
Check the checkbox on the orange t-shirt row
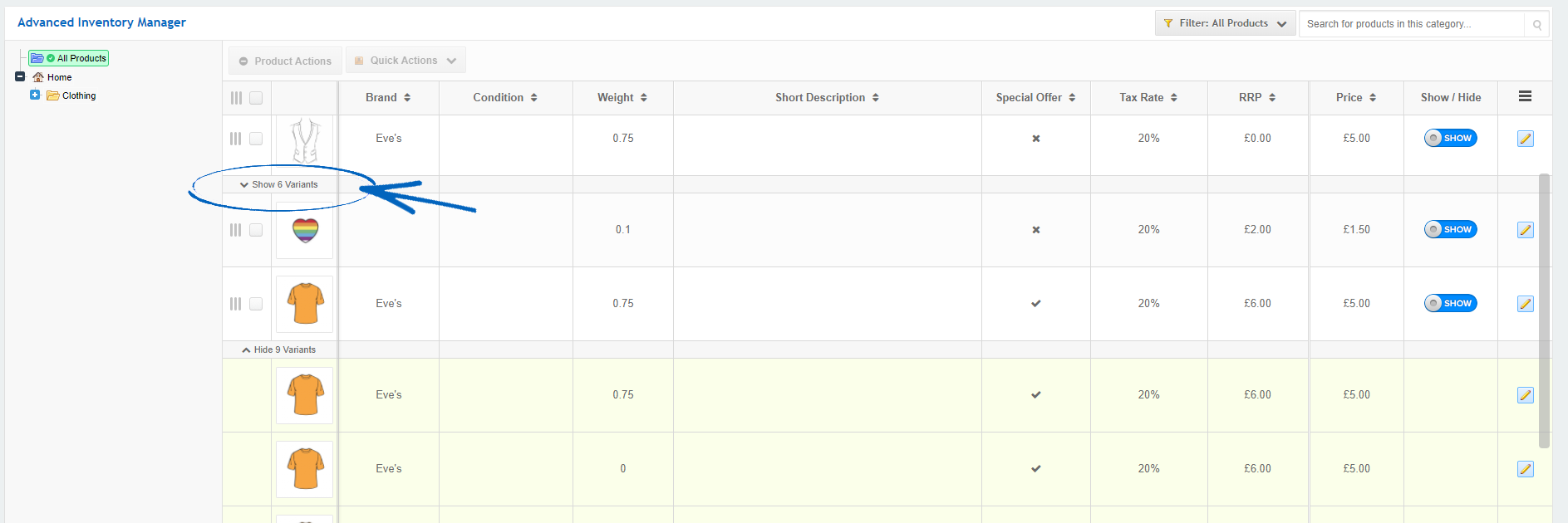256,304
